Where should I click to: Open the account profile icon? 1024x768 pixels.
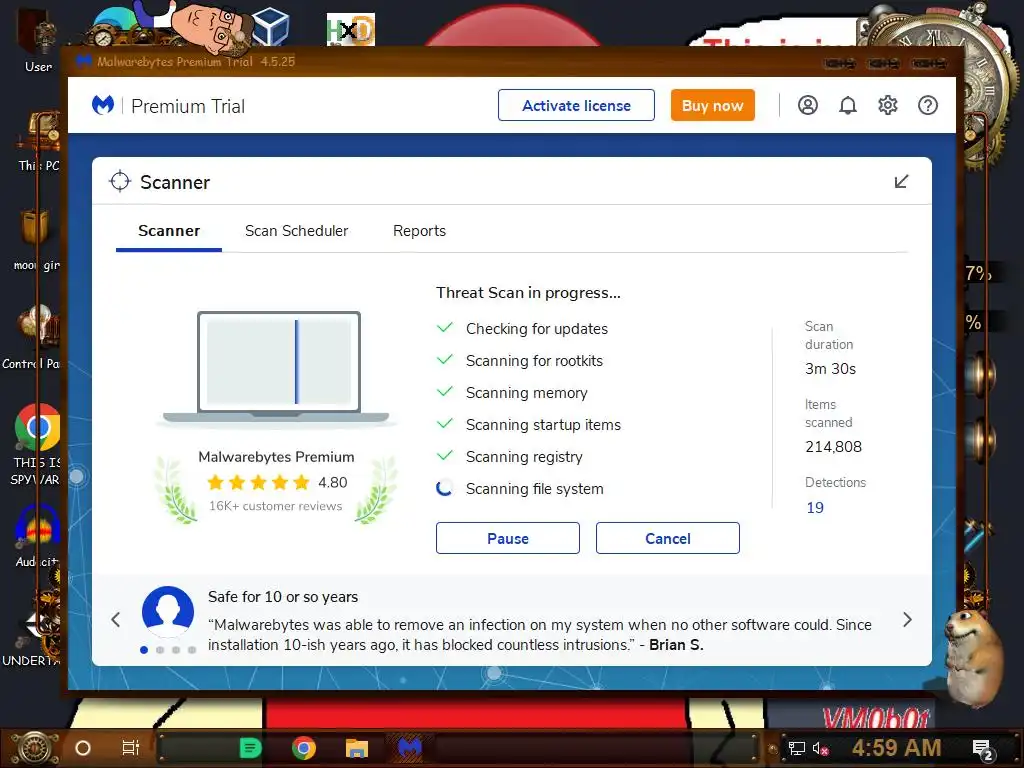[807, 105]
